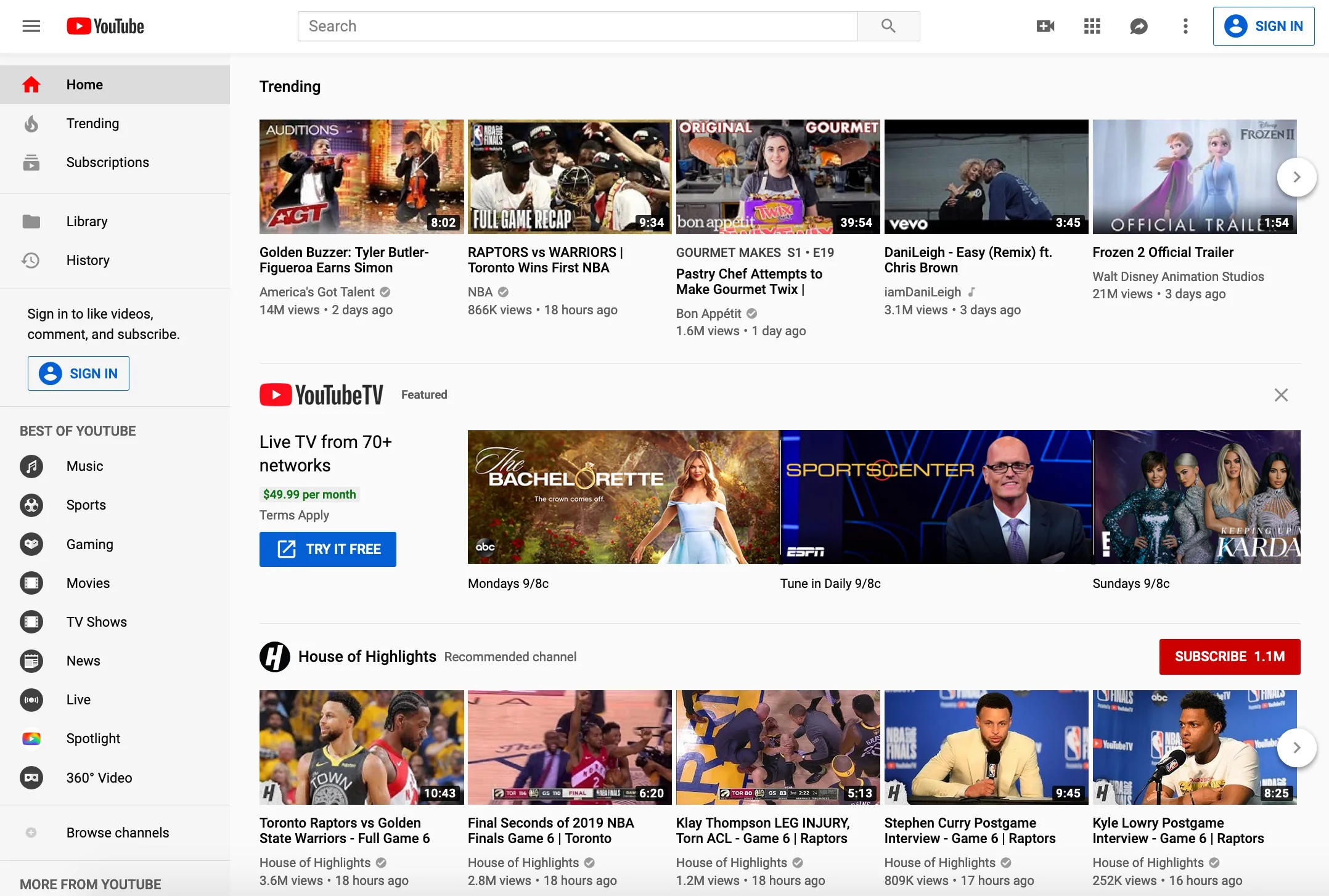Open the messages share icon
Image resolution: width=1329 pixels, height=896 pixels.
[1138, 26]
